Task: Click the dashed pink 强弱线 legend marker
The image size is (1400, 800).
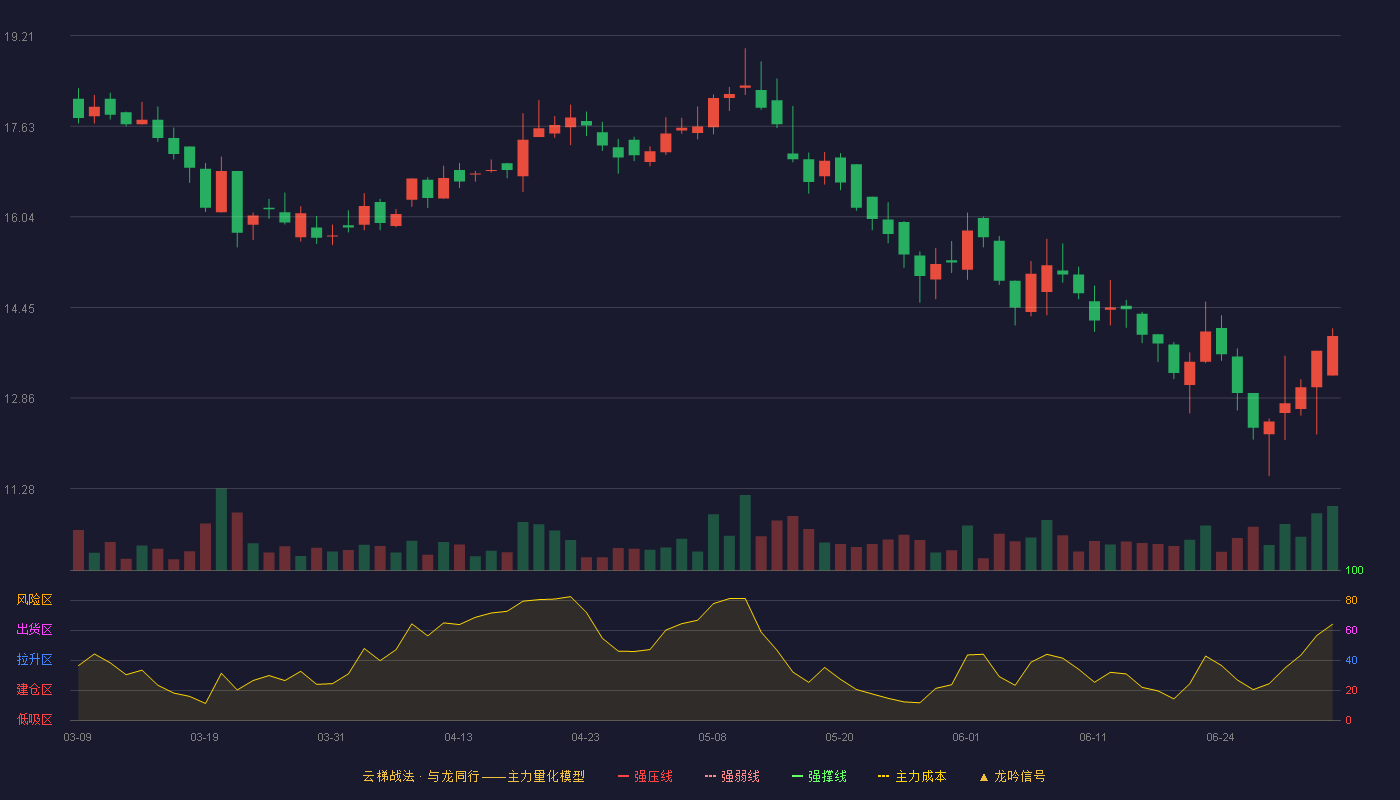Action: point(710,776)
